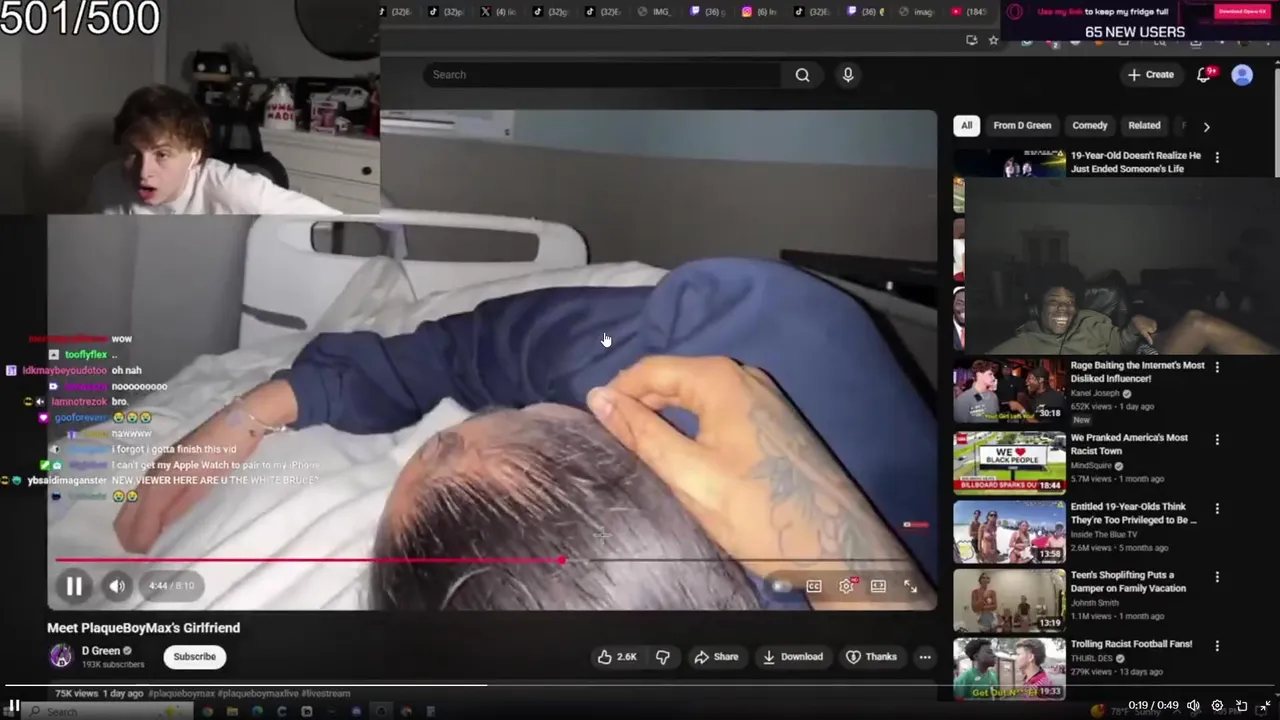
Task: Focus the YouTube search field
Action: click(x=603, y=75)
